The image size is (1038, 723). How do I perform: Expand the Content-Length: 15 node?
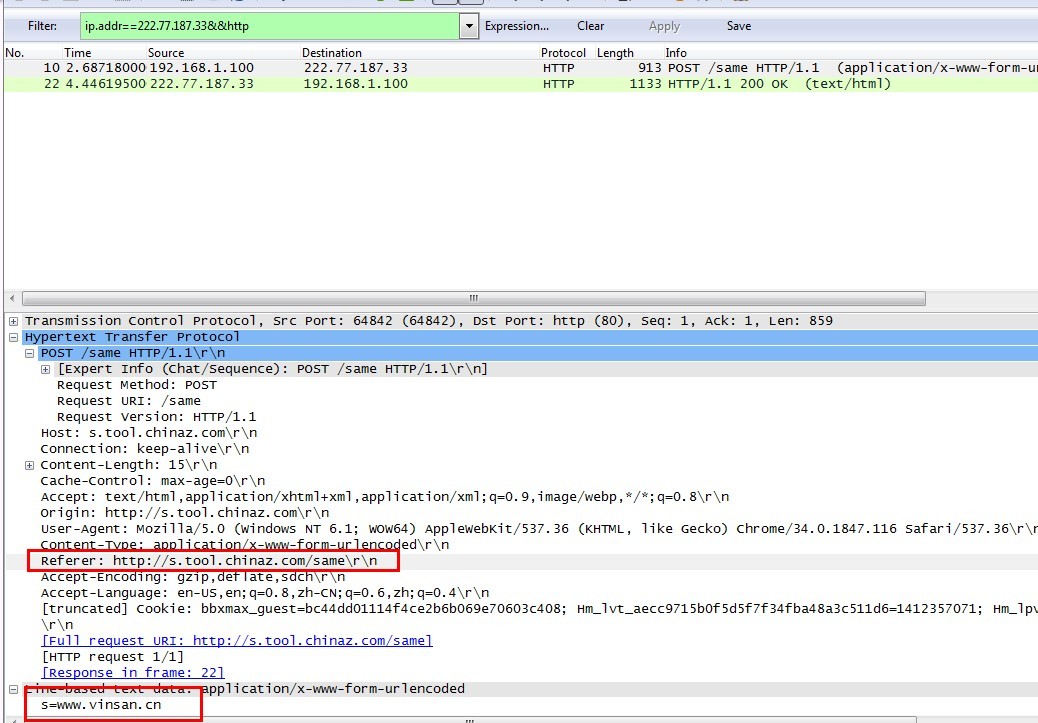29,465
